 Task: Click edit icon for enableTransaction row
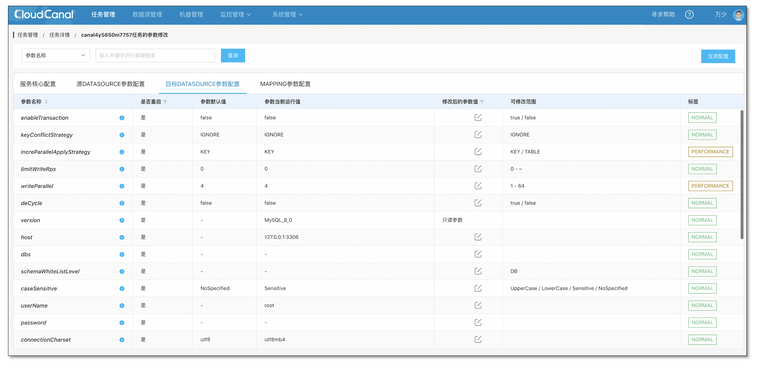(x=478, y=117)
